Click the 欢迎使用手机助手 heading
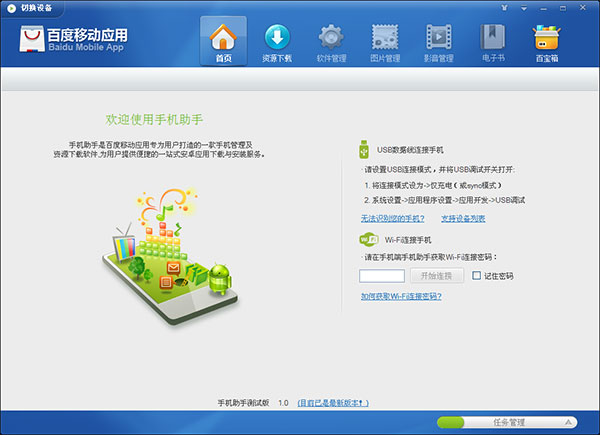Screen dimensions: 600x435 click(154, 120)
